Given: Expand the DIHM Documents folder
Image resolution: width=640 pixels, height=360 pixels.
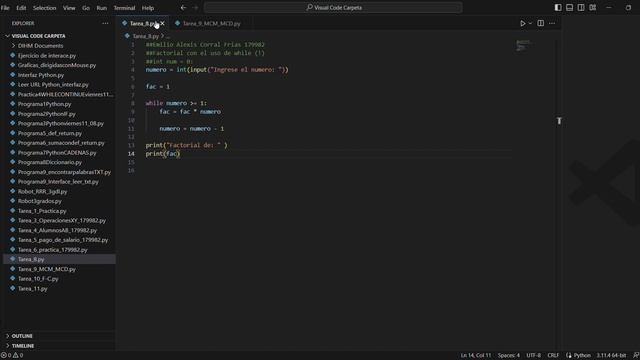Looking at the screenshot, I should (x=40, y=46).
